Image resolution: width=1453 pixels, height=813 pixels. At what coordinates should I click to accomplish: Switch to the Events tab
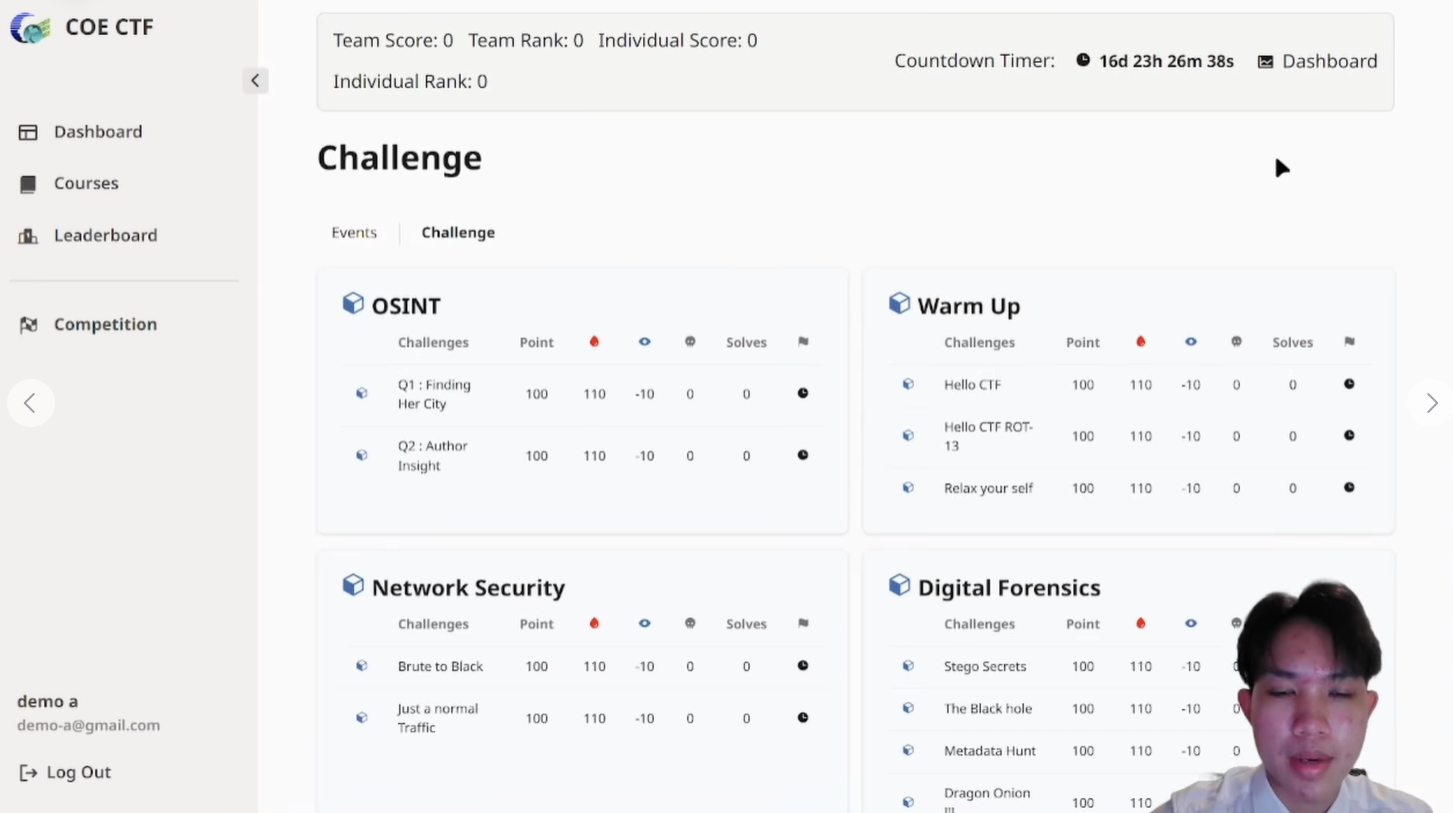[x=354, y=233]
